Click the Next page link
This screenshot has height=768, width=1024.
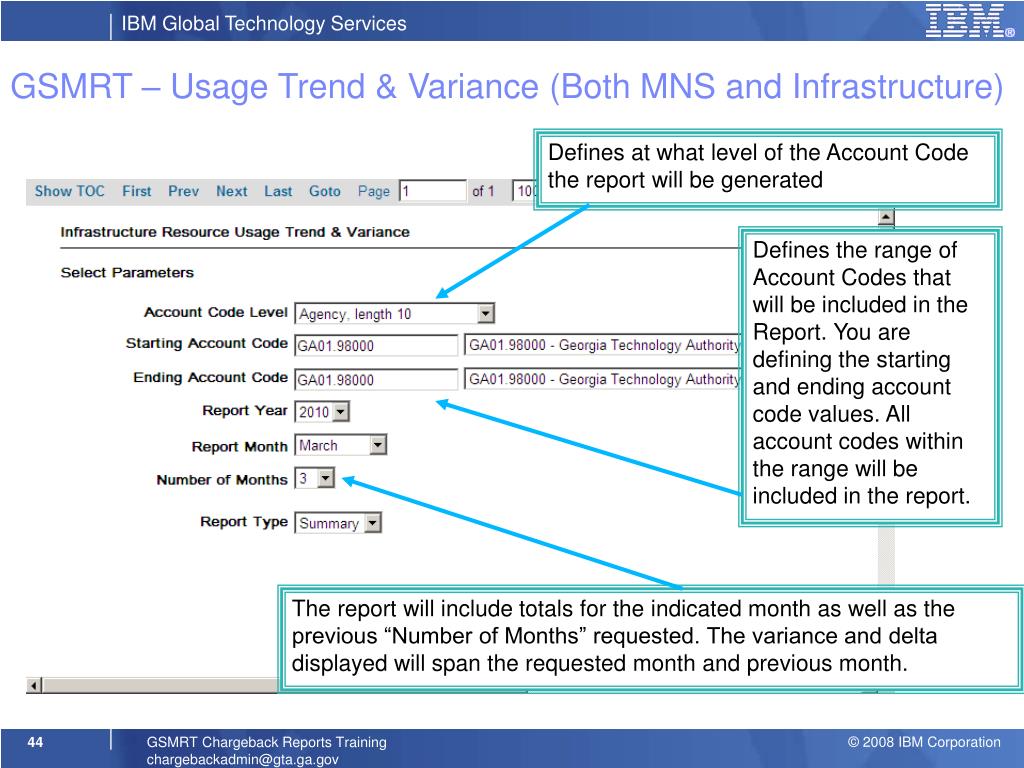point(232,191)
